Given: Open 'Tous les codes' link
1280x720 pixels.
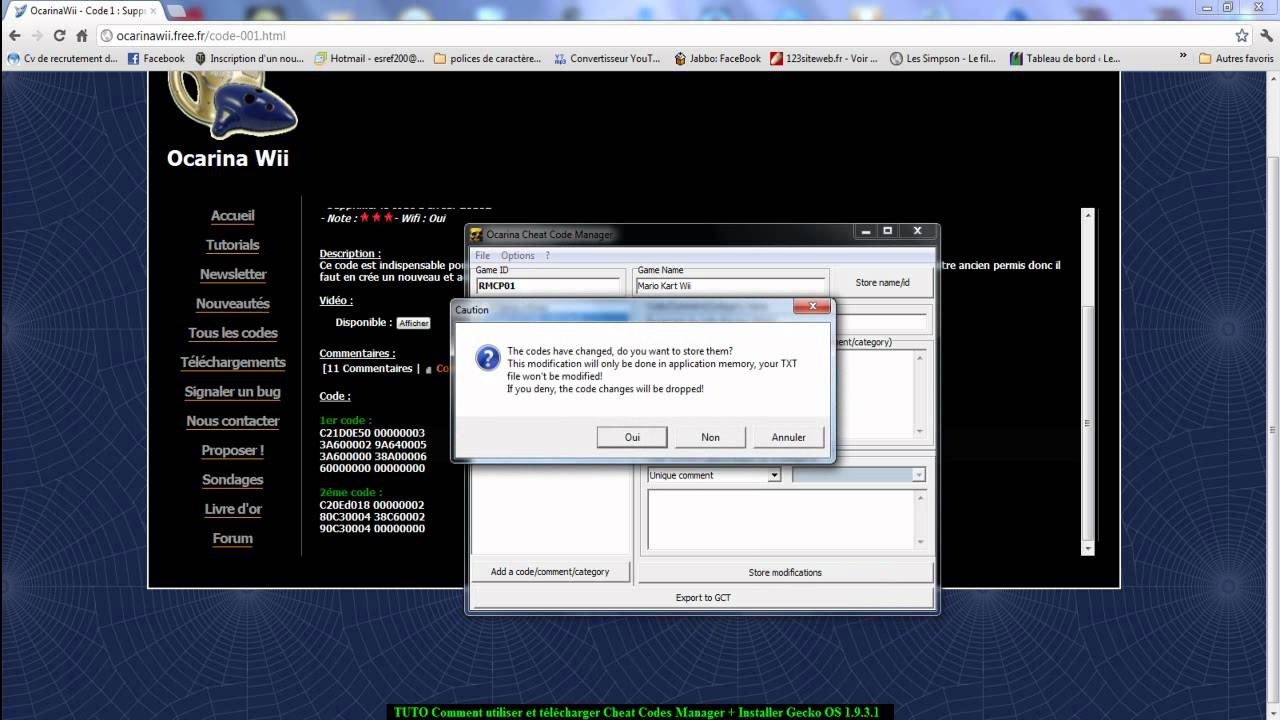Looking at the screenshot, I should (232, 333).
